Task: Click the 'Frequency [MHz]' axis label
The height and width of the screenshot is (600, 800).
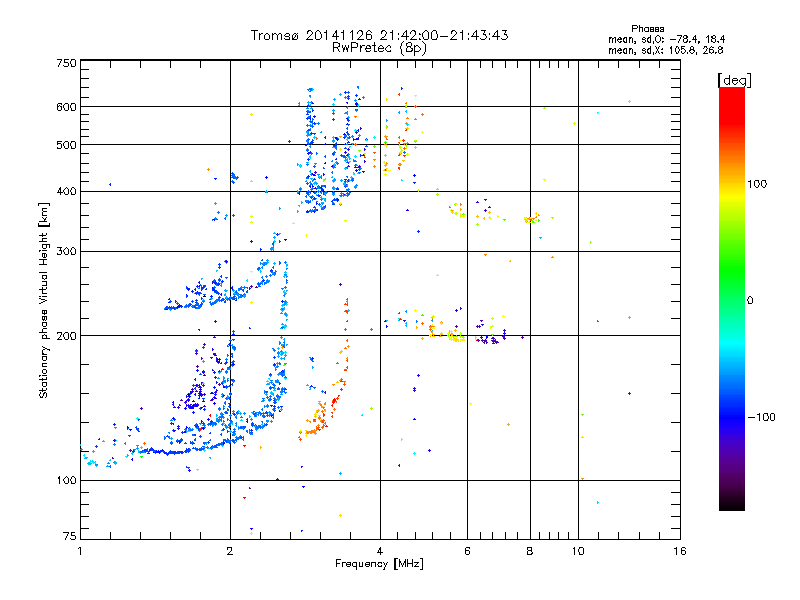Action: pos(379,563)
